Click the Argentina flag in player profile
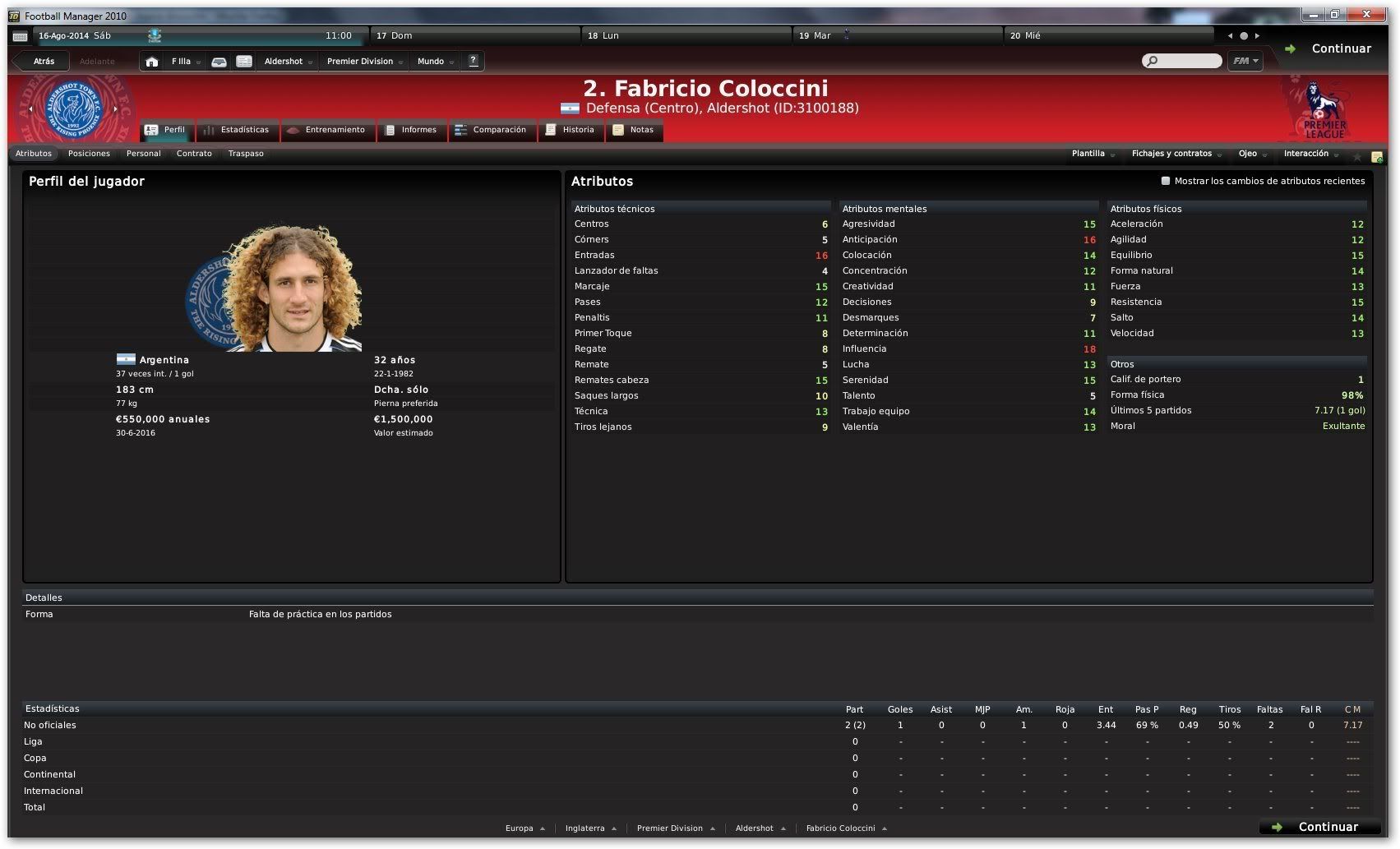 (x=126, y=359)
